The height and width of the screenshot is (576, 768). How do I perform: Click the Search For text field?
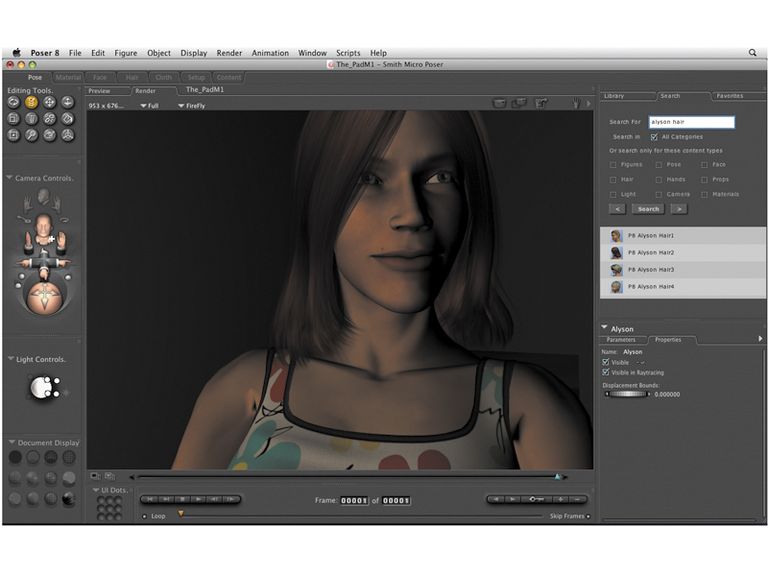pos(691,122)
